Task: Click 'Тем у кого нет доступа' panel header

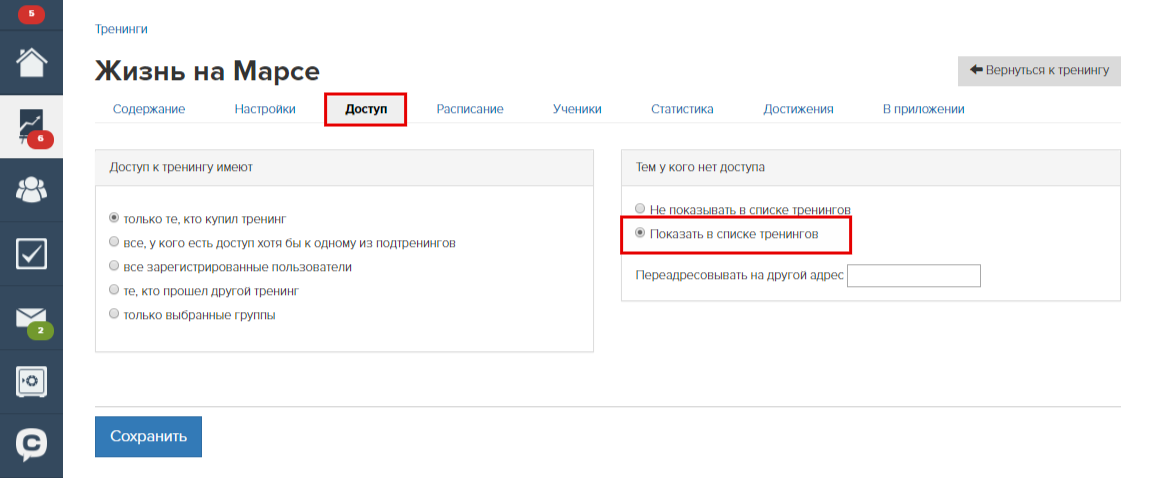Action: (871, 168)
